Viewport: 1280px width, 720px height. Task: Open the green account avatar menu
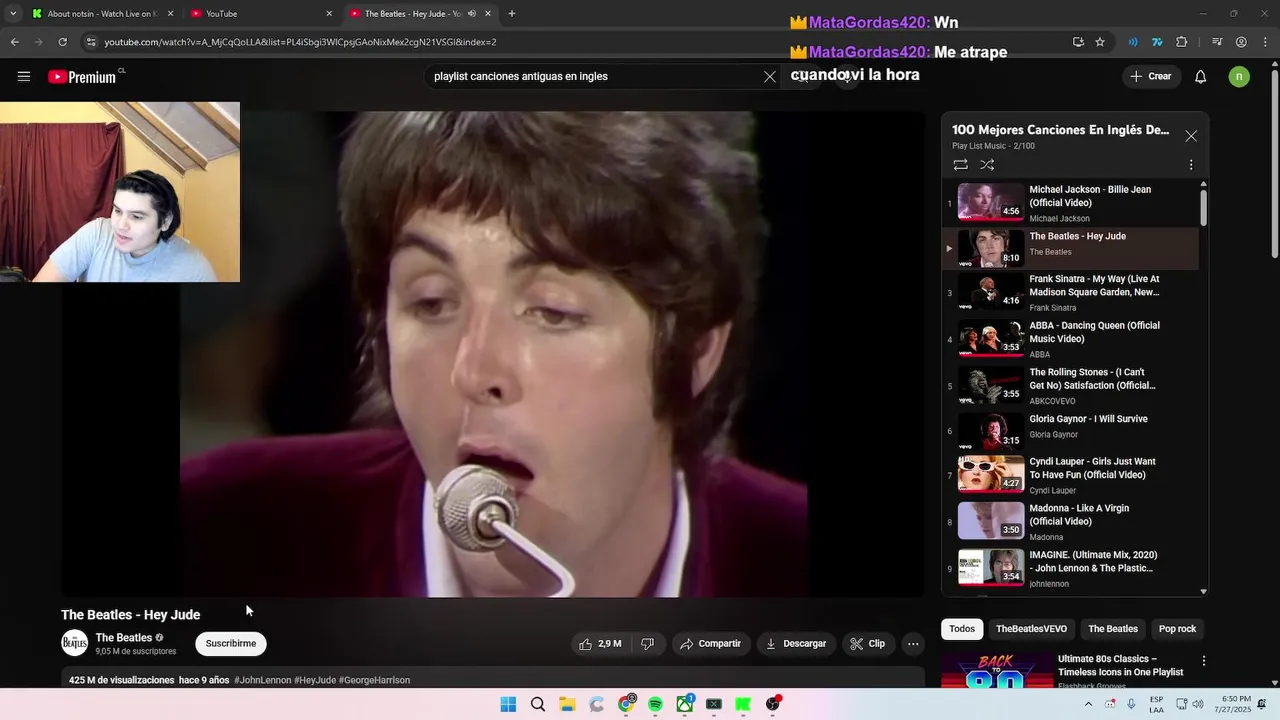pyautogui.click(x=1239, y=76)
